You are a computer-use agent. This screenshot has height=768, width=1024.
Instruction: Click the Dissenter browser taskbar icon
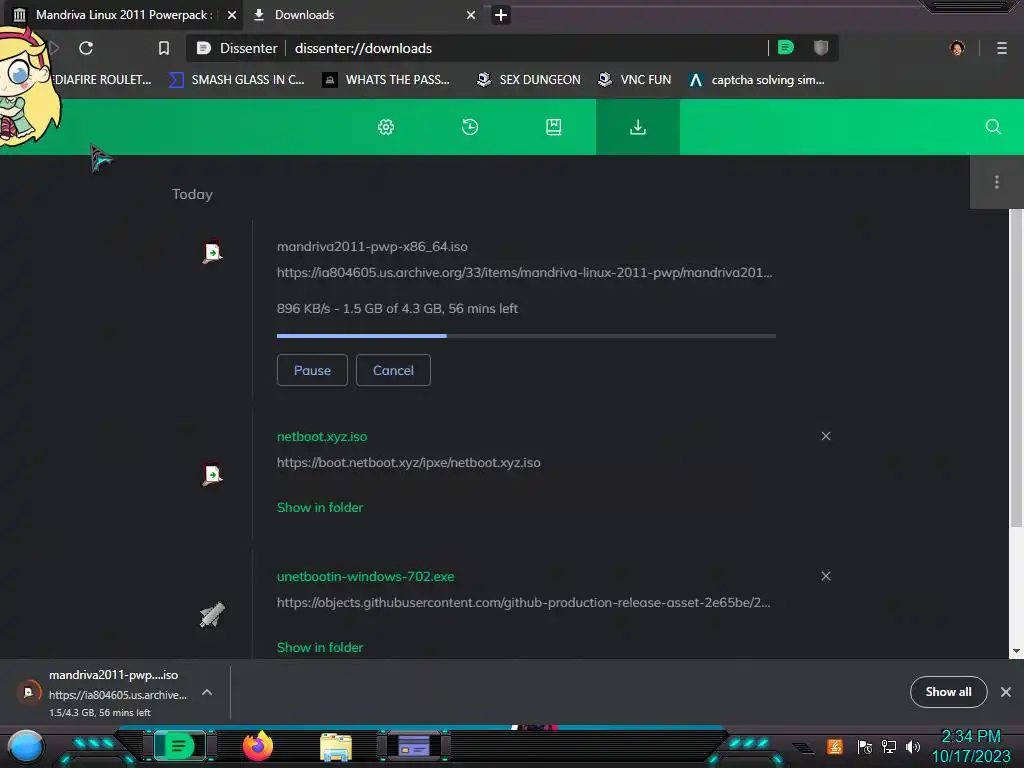coord(180,746)
